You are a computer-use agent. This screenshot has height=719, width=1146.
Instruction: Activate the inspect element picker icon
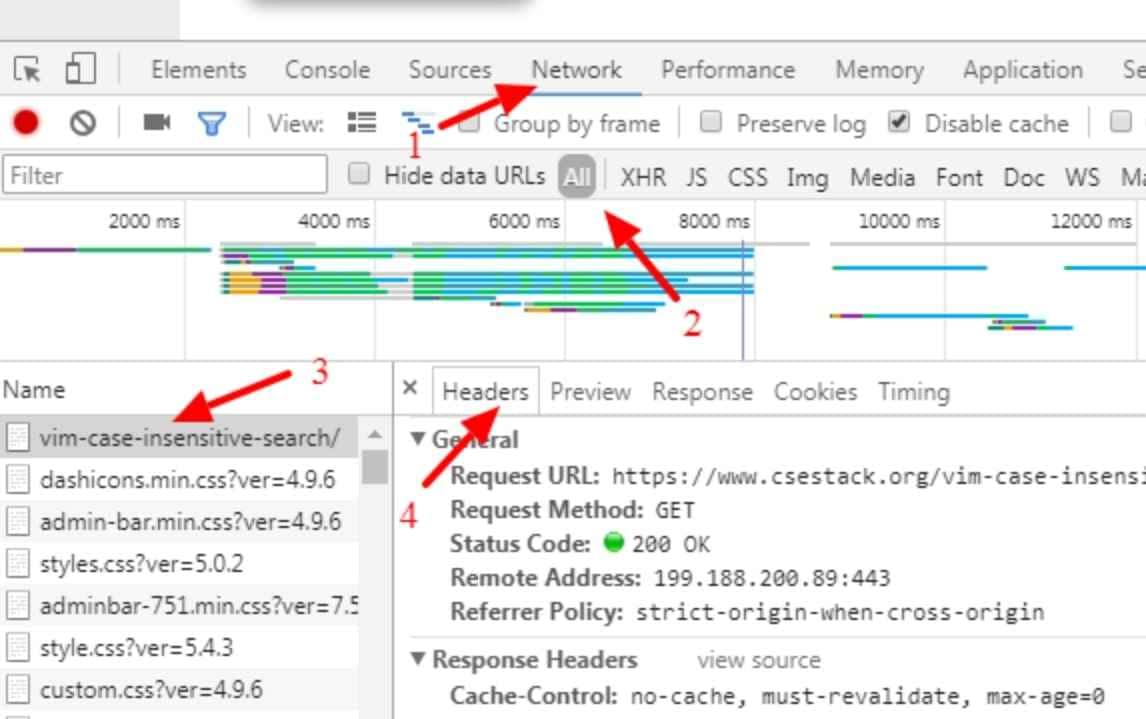coord(28,69)
